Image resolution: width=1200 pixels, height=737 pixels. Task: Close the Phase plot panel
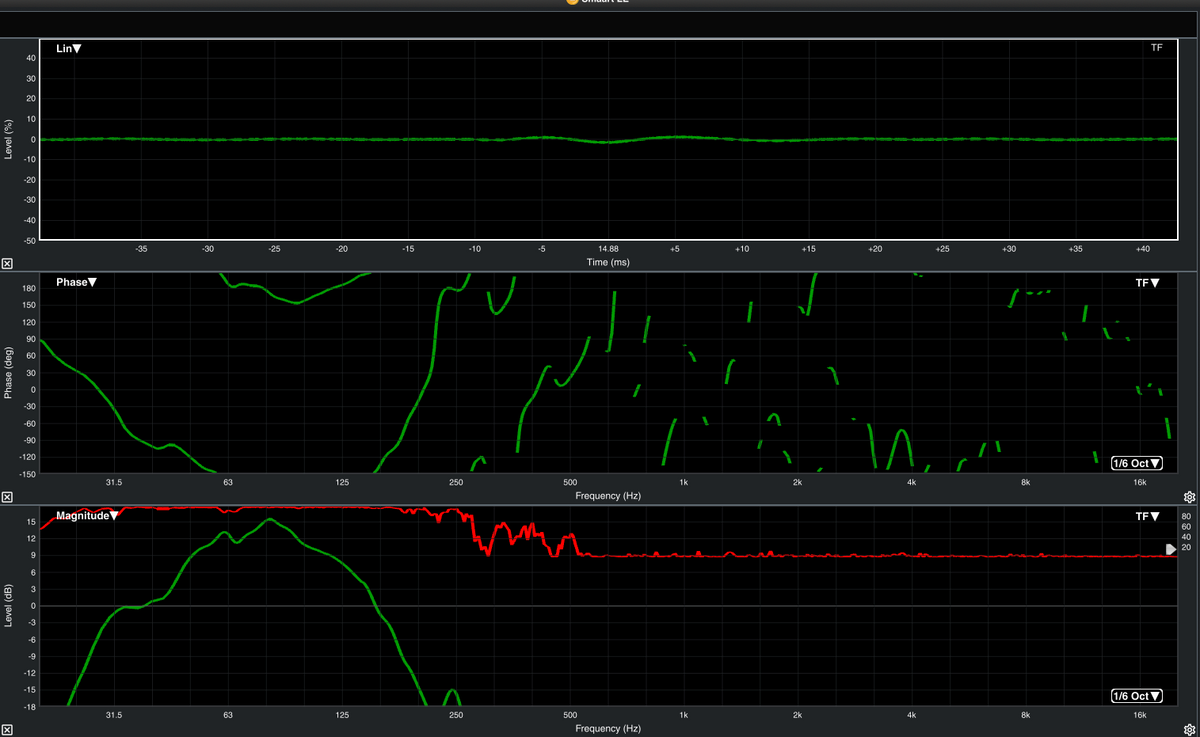point(7,497)
